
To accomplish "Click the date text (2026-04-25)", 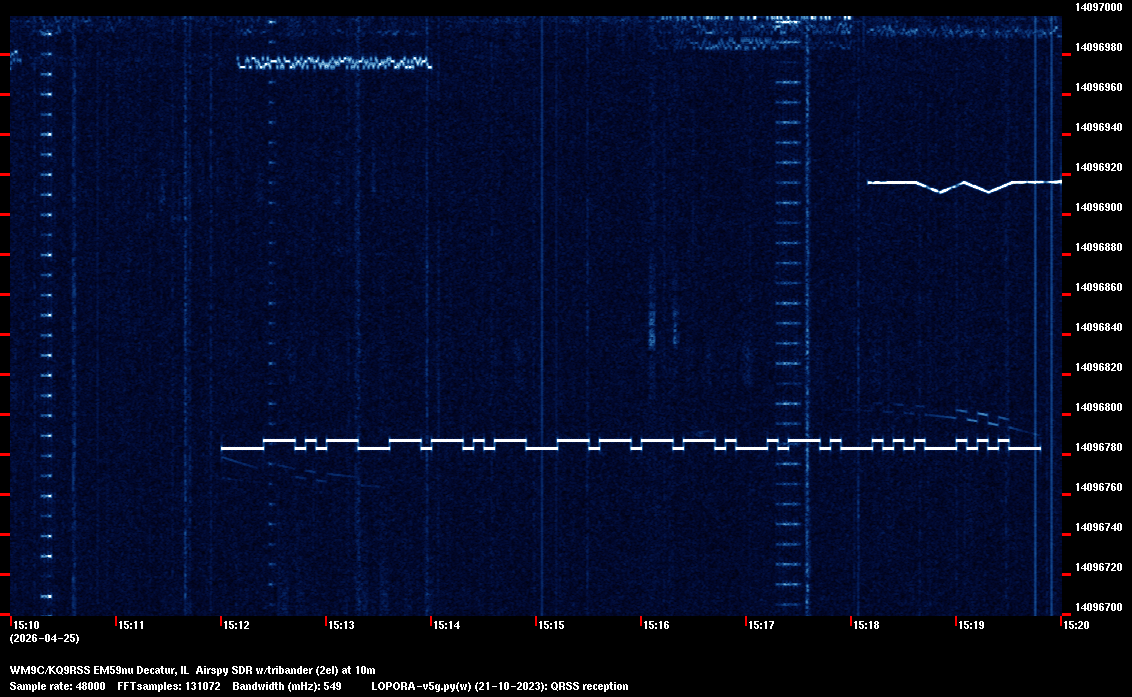I will 44,638.
